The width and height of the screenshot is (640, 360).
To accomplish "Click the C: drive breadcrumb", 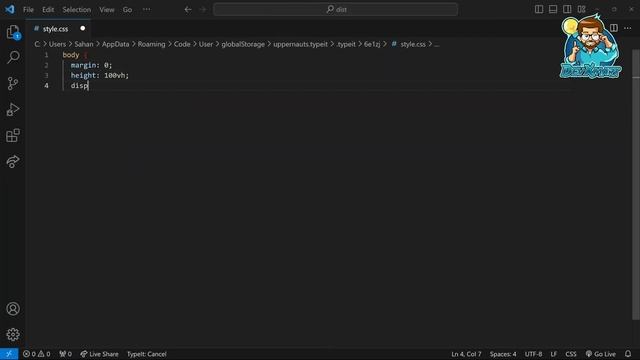I will (37, 44).
